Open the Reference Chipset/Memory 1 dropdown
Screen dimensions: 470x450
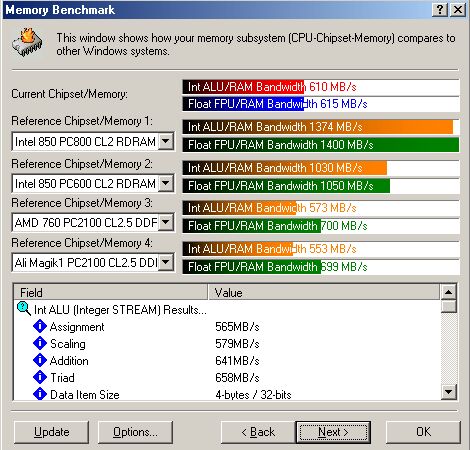pos(166,141)
